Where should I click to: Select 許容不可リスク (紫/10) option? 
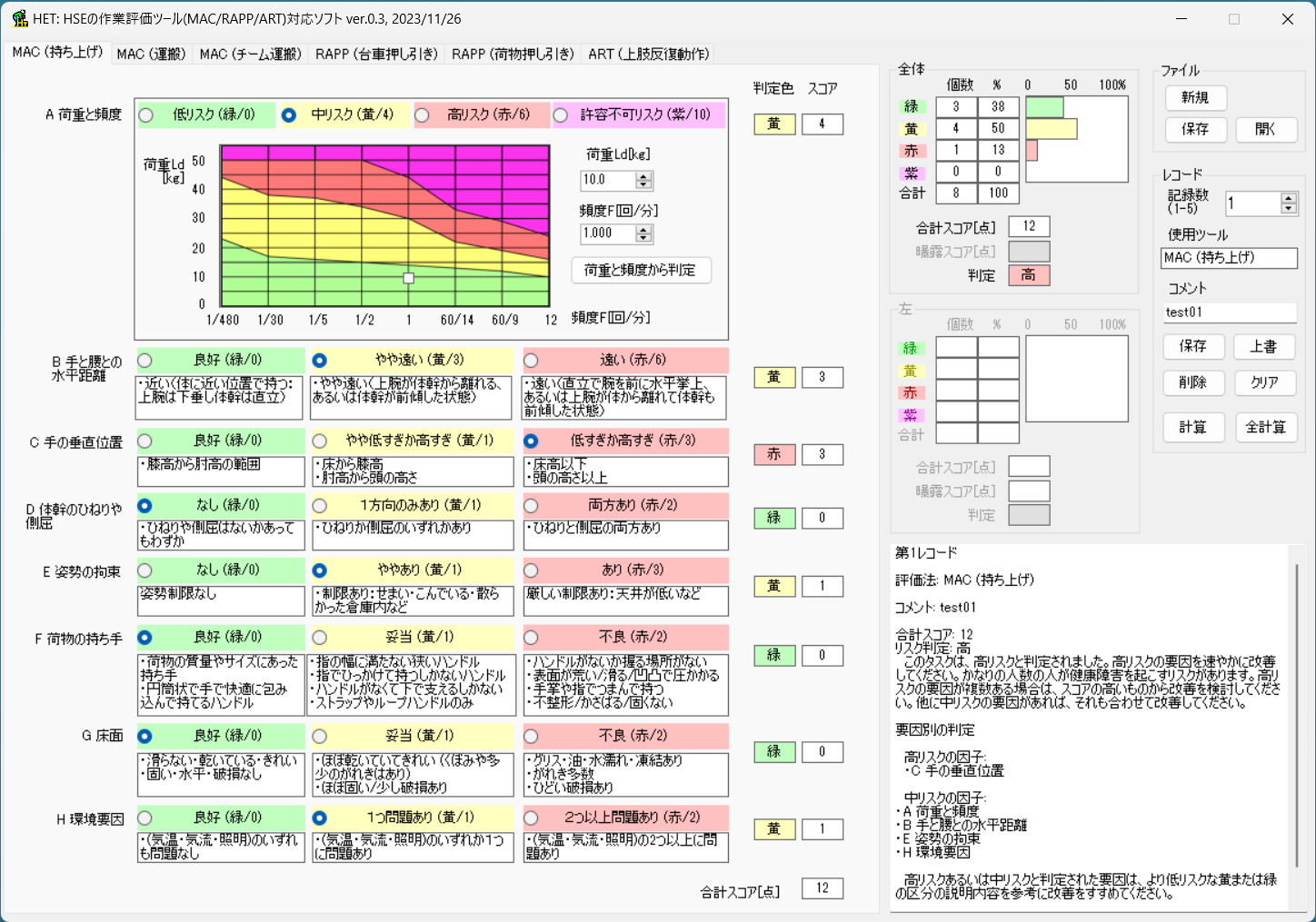563,114
